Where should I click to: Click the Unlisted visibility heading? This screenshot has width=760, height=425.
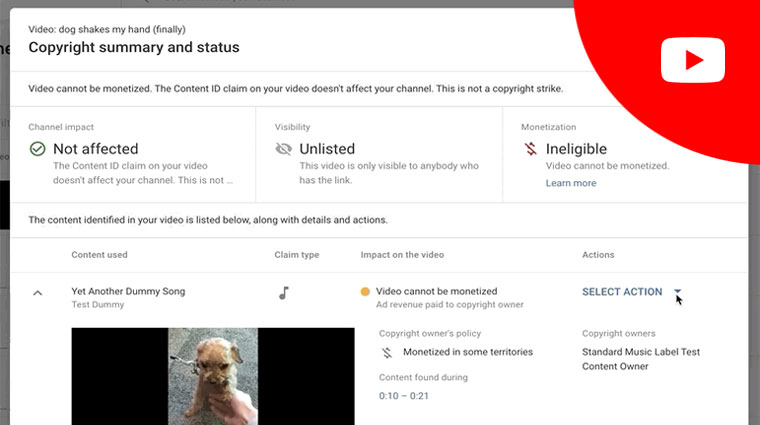coord(327,149)
